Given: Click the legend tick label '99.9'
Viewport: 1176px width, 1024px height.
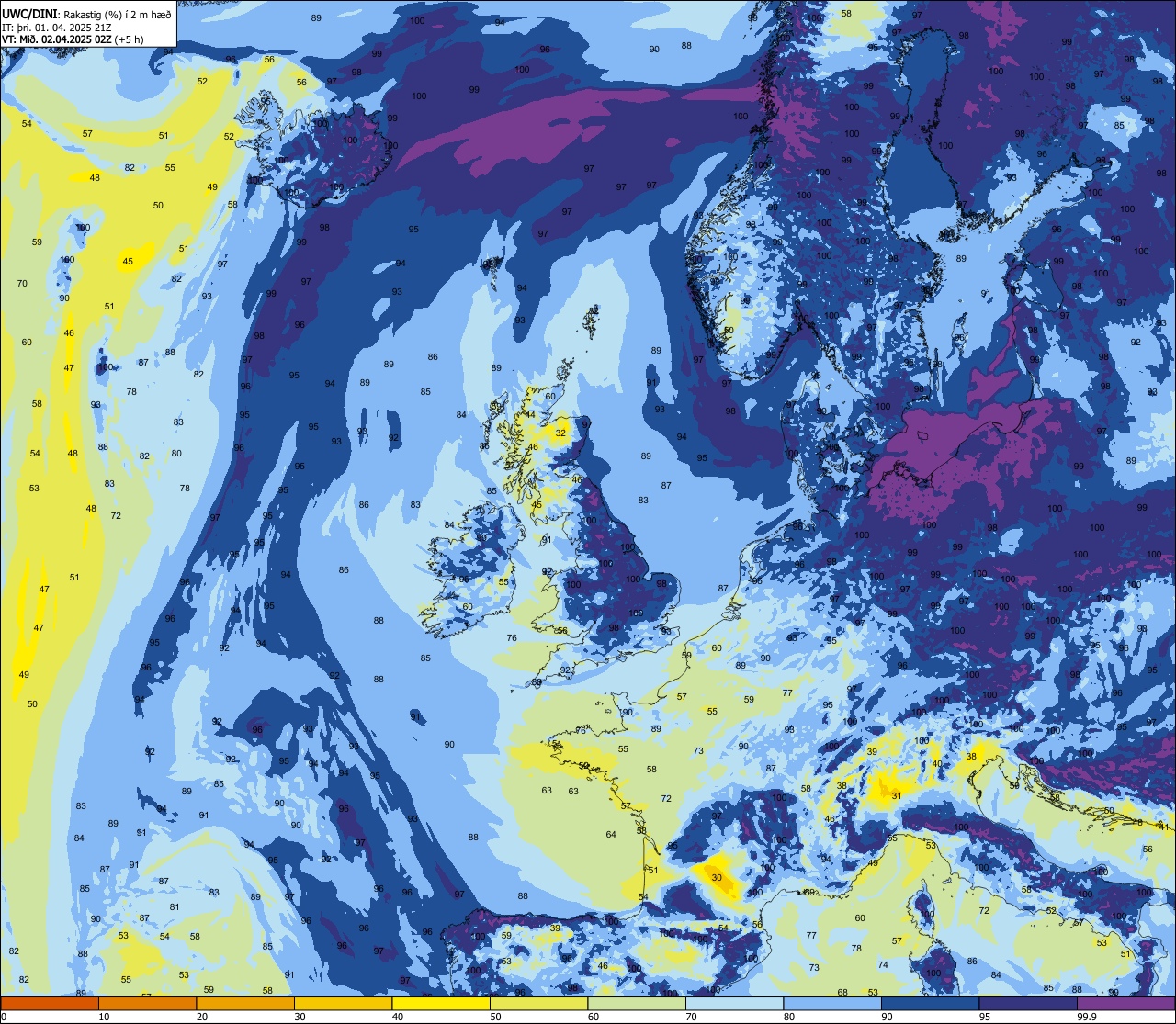Looking at the screenshot, I should 1087,1017.
